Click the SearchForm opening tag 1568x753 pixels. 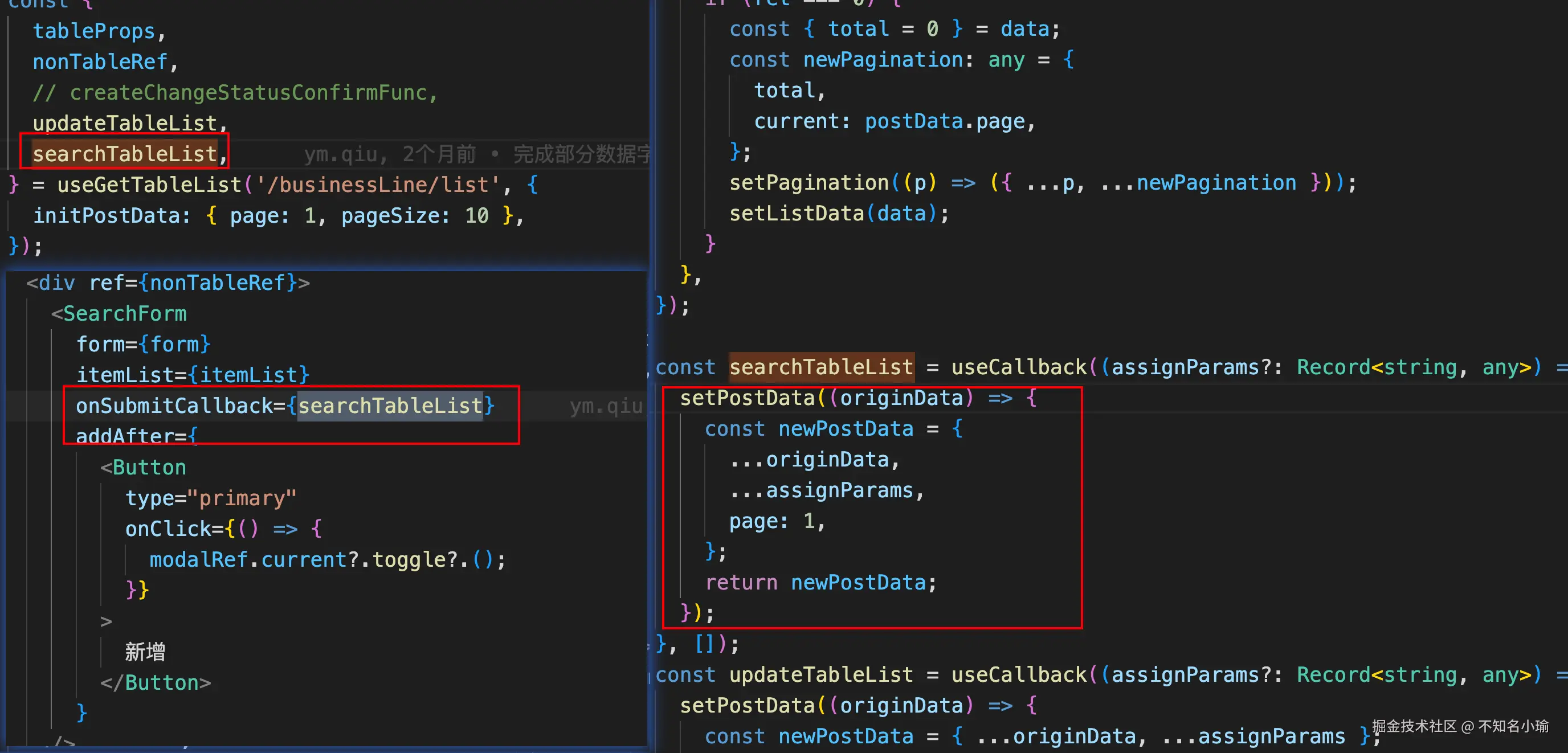pyautogui.click(x=124, y=313)
